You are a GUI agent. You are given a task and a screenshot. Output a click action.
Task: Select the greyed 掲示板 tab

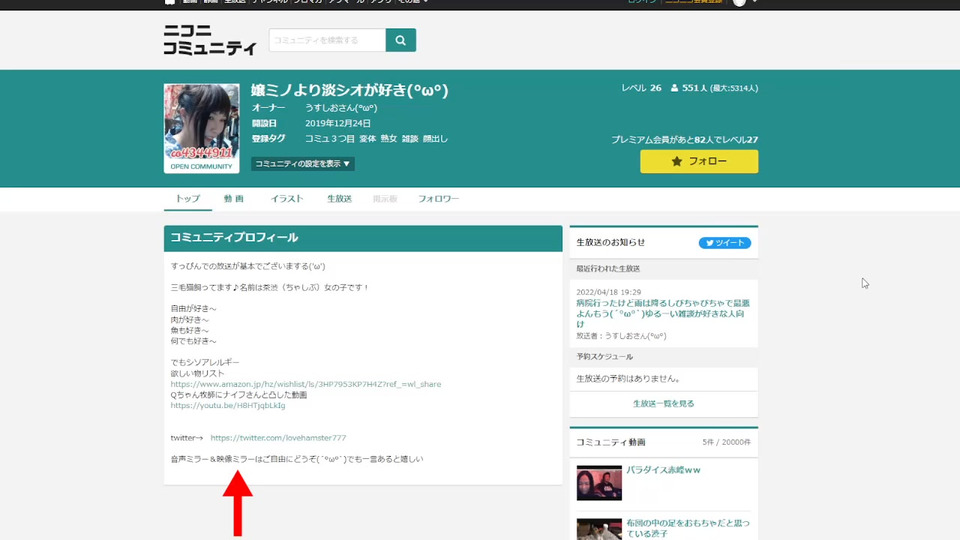[385, 198]
